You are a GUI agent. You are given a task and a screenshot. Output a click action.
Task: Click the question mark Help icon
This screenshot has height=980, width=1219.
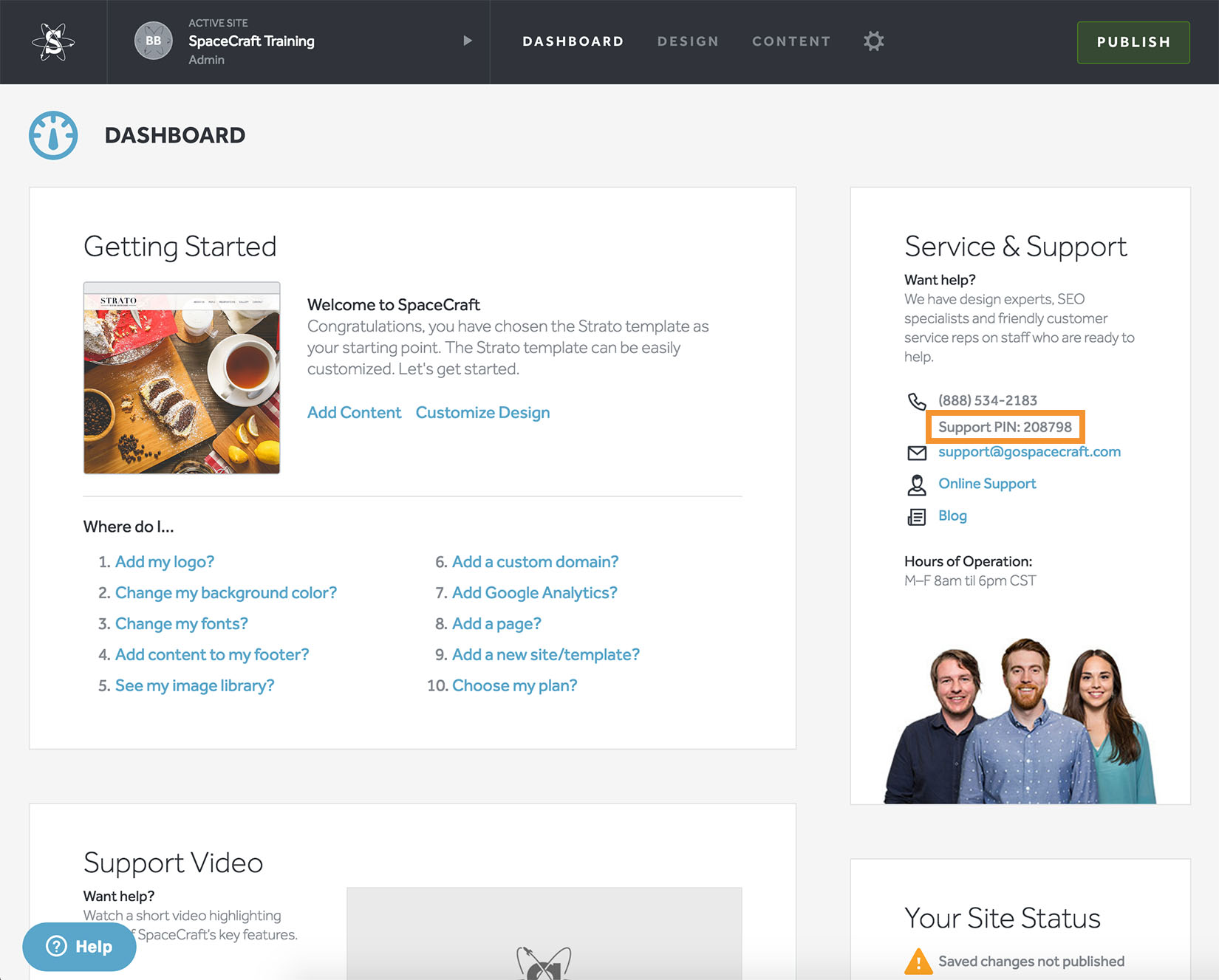(56, 946)
